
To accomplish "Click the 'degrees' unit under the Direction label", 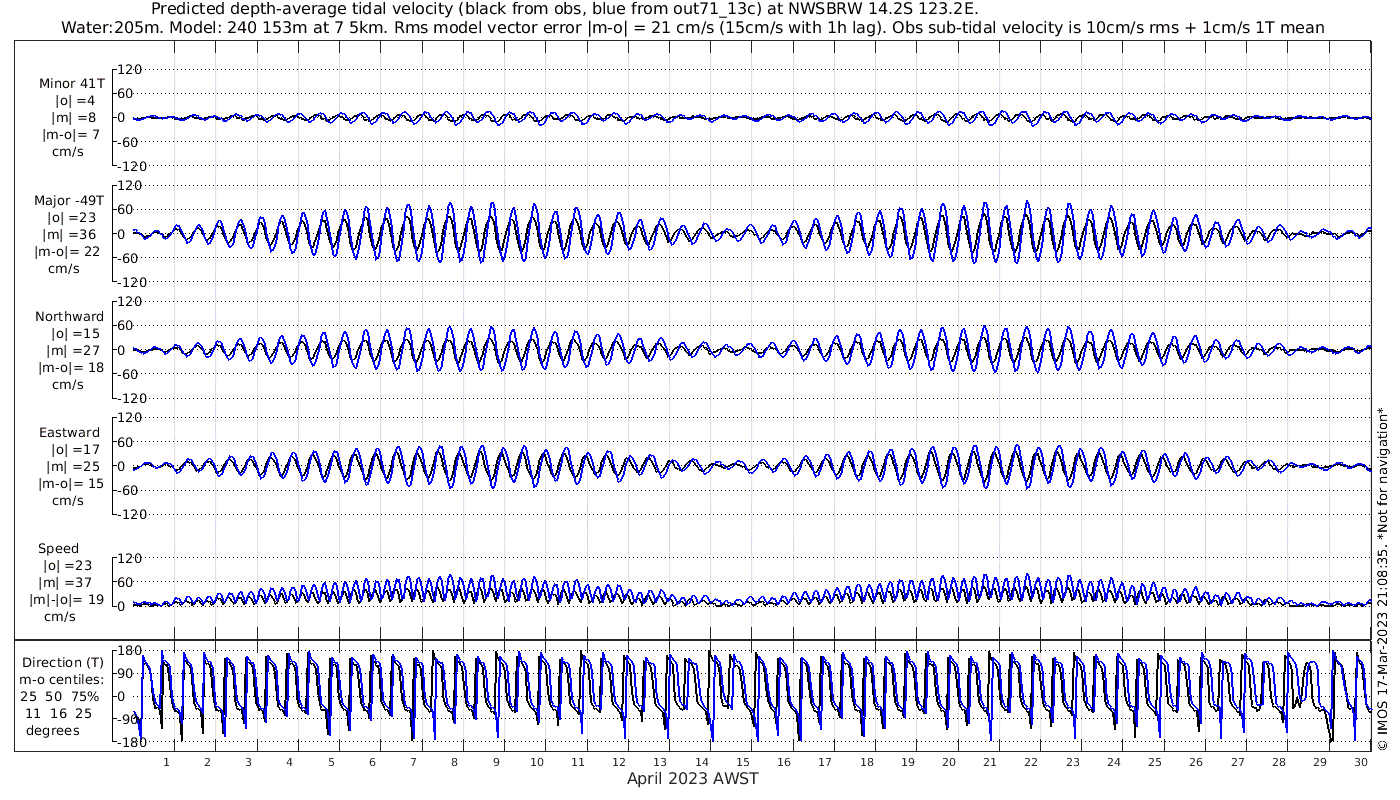I will (x=54, y=731).
